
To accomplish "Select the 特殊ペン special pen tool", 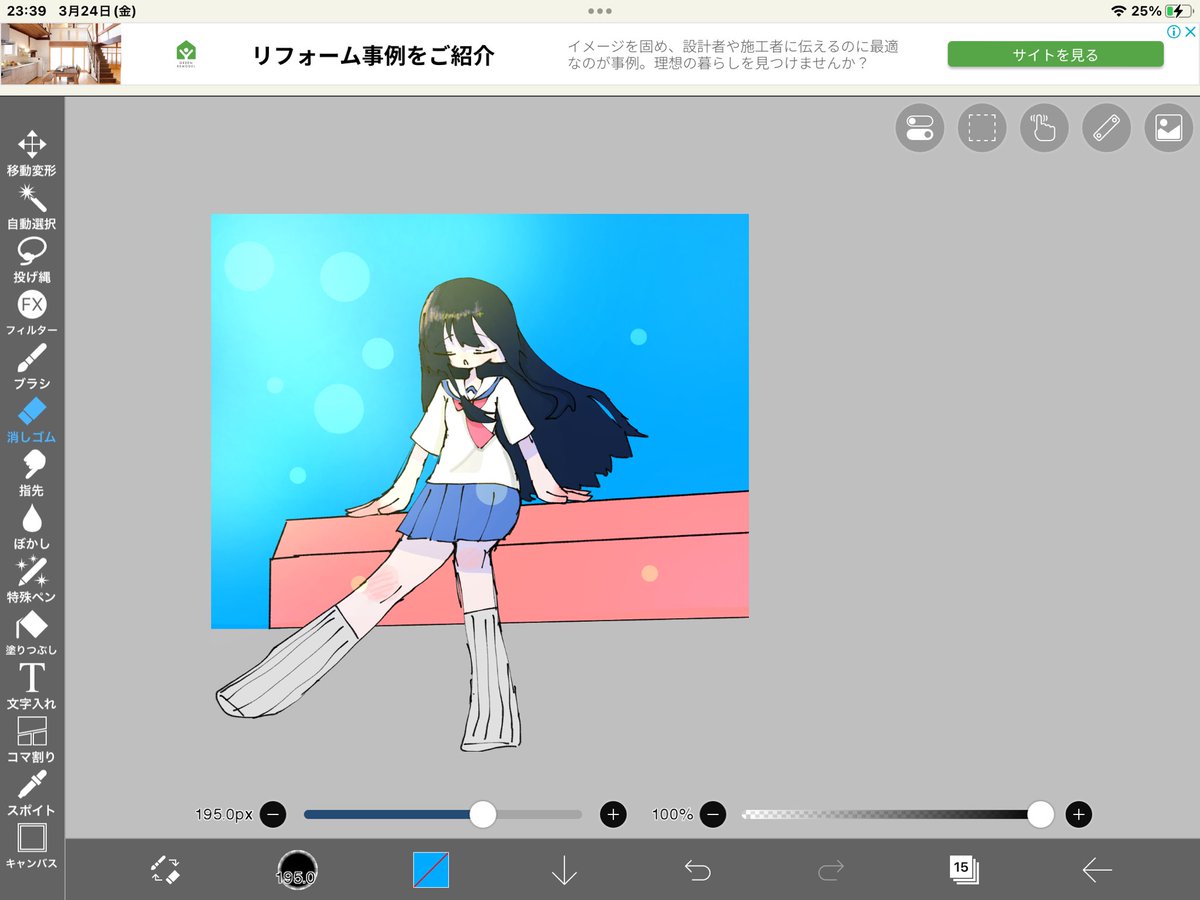I will [x=32, y=580].
